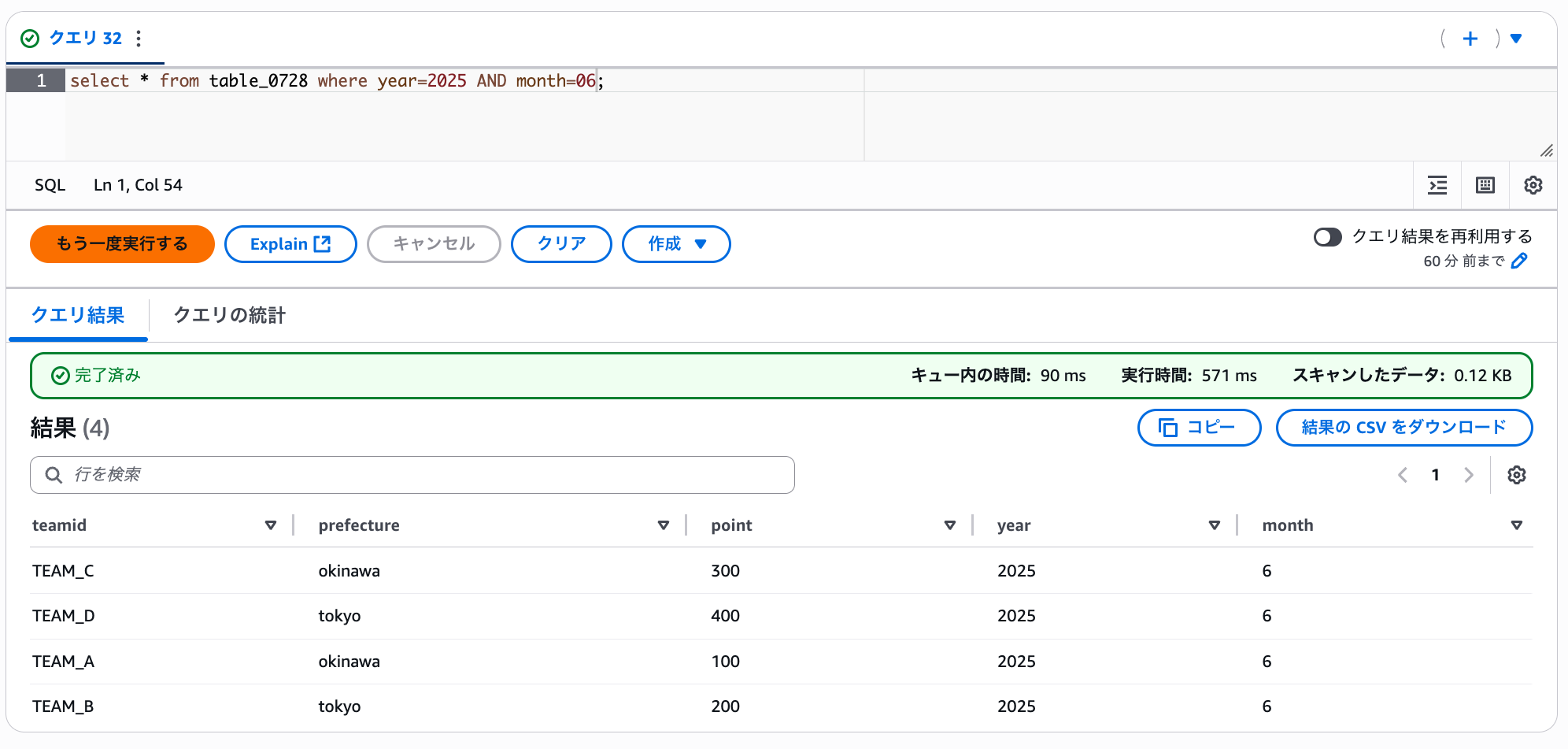The image size is (1568, 749).
Task: Click the スキャンしたデータ: 0.12 KB value
Action: [1402, 376]
